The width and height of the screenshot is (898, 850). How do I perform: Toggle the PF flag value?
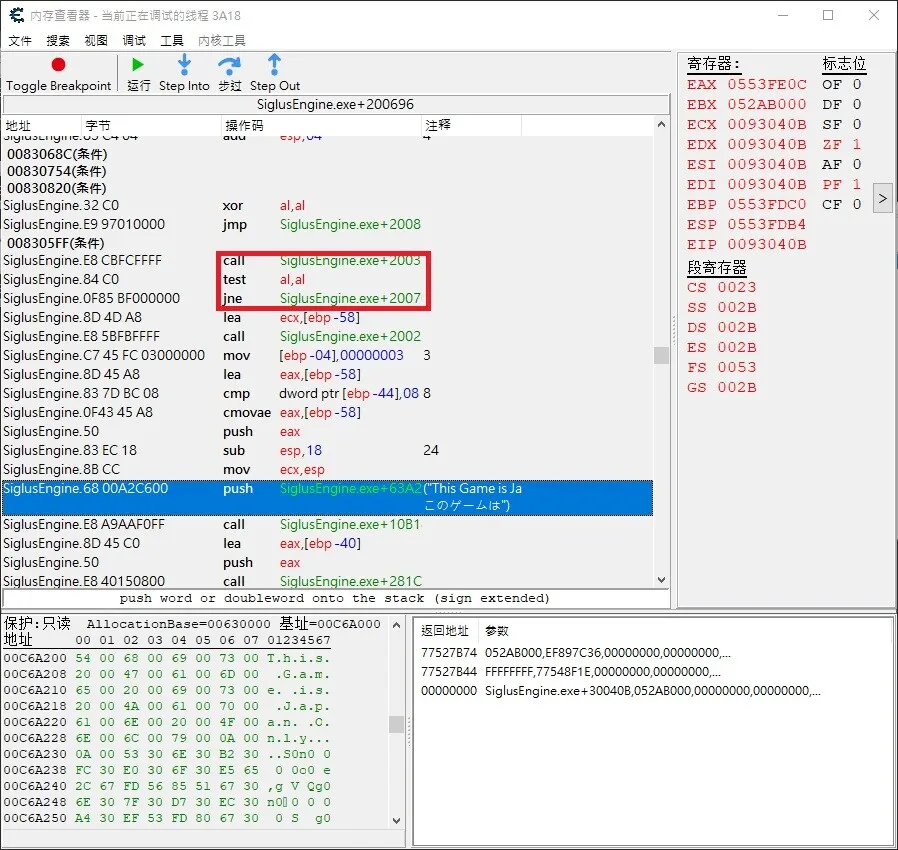coord(856,184)
